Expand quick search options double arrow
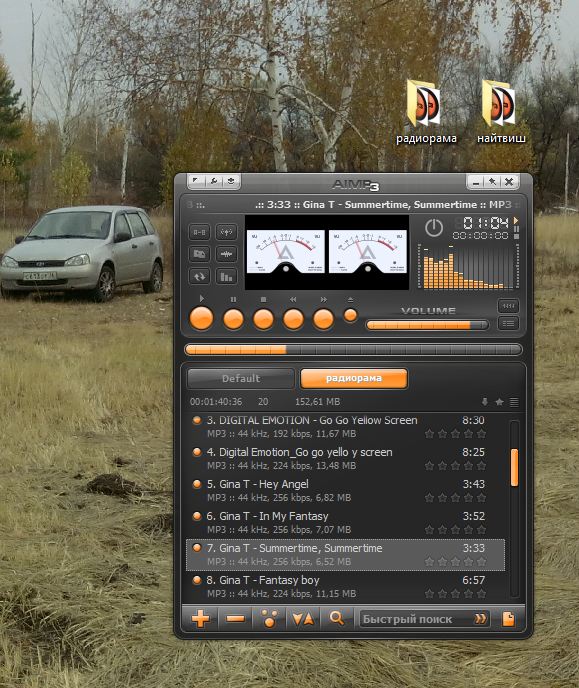This screenshot has width=579, height=688. pyautogui.click(x=481, y=619)
